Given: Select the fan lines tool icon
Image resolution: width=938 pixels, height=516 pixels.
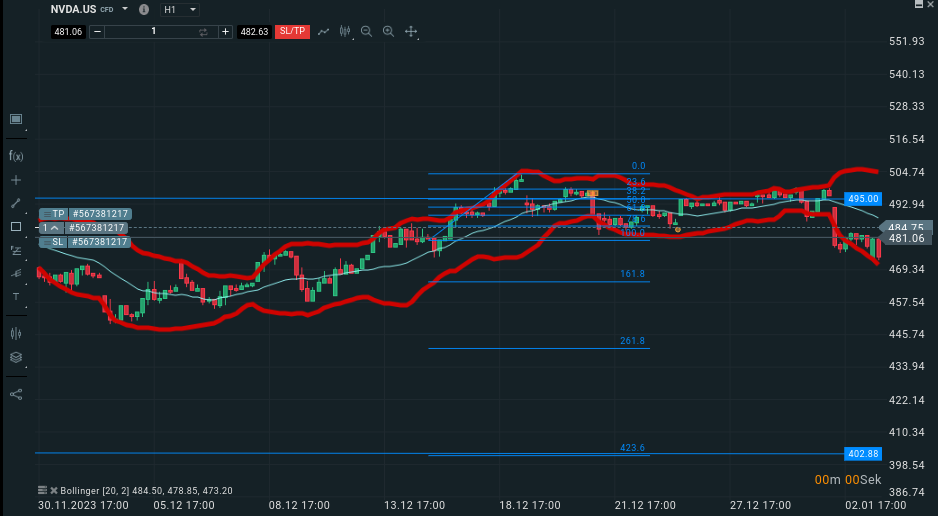Looking at the screenshot, I should pos(16,273).
